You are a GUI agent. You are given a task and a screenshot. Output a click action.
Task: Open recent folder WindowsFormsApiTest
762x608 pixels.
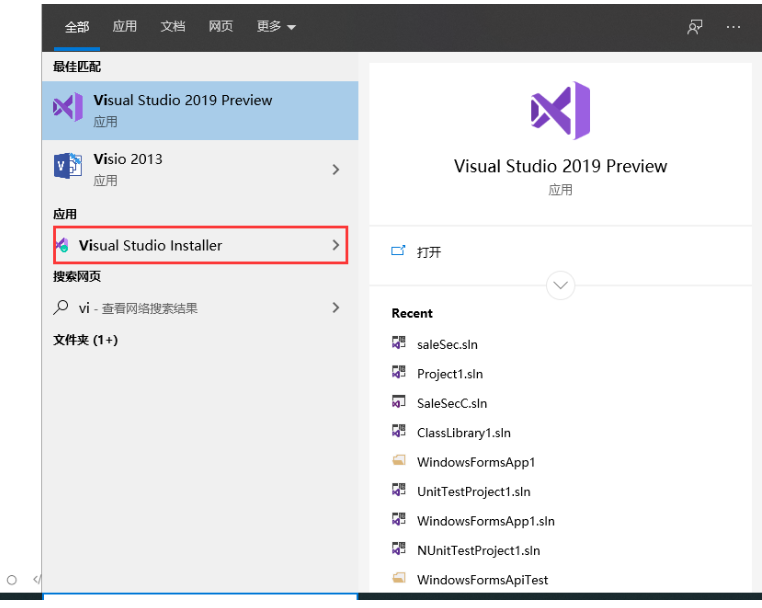pos(482,580)
